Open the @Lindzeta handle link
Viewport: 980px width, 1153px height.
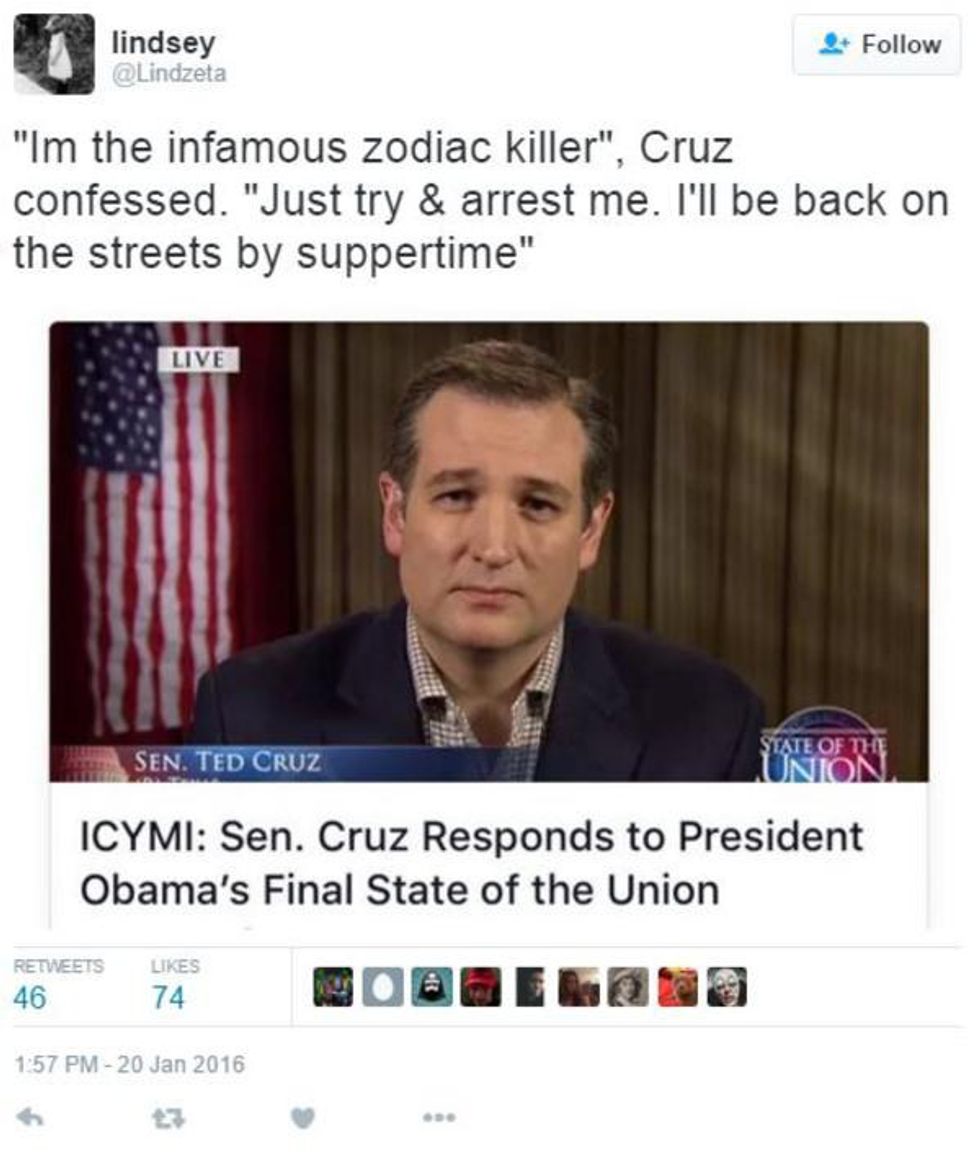pos(170,73)
